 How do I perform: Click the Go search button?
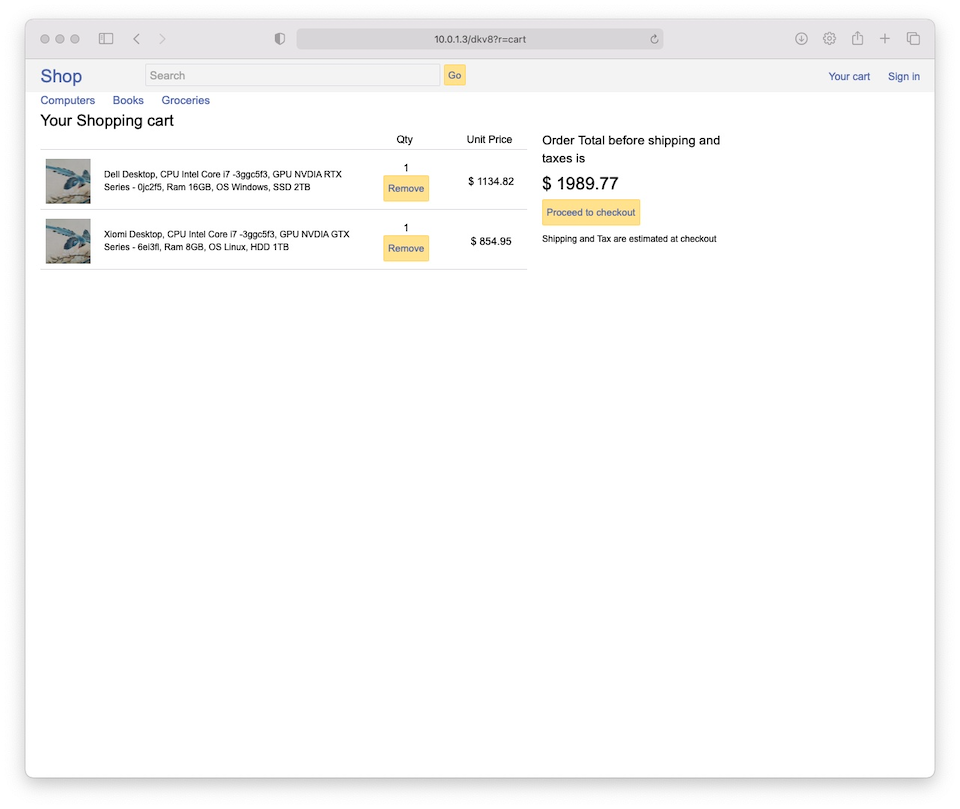(455, 75)
